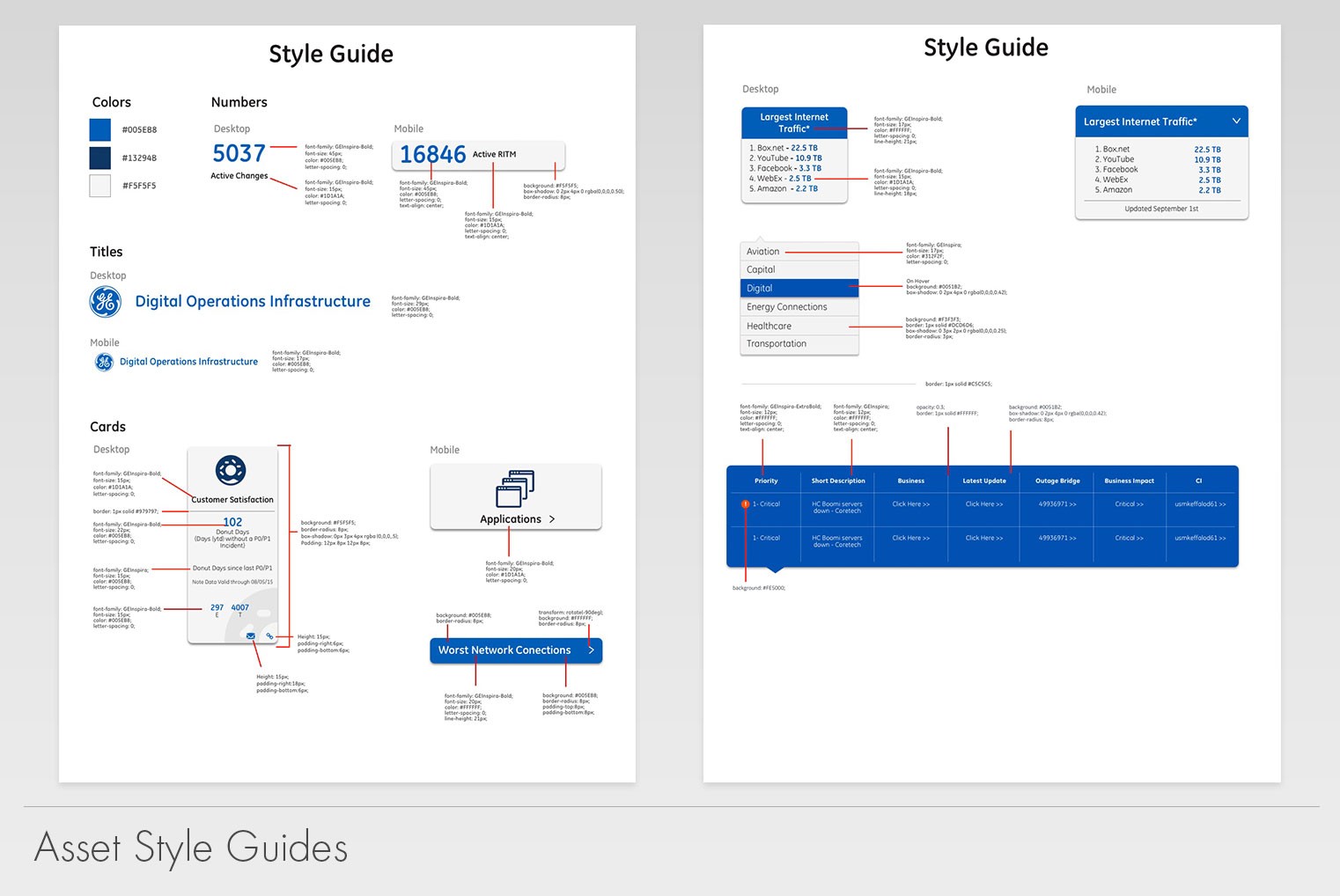Image resolution: width=1340 pixels, height=896 pixels.
Task: Click the 5037 desktop number
Action: (239, 153)
